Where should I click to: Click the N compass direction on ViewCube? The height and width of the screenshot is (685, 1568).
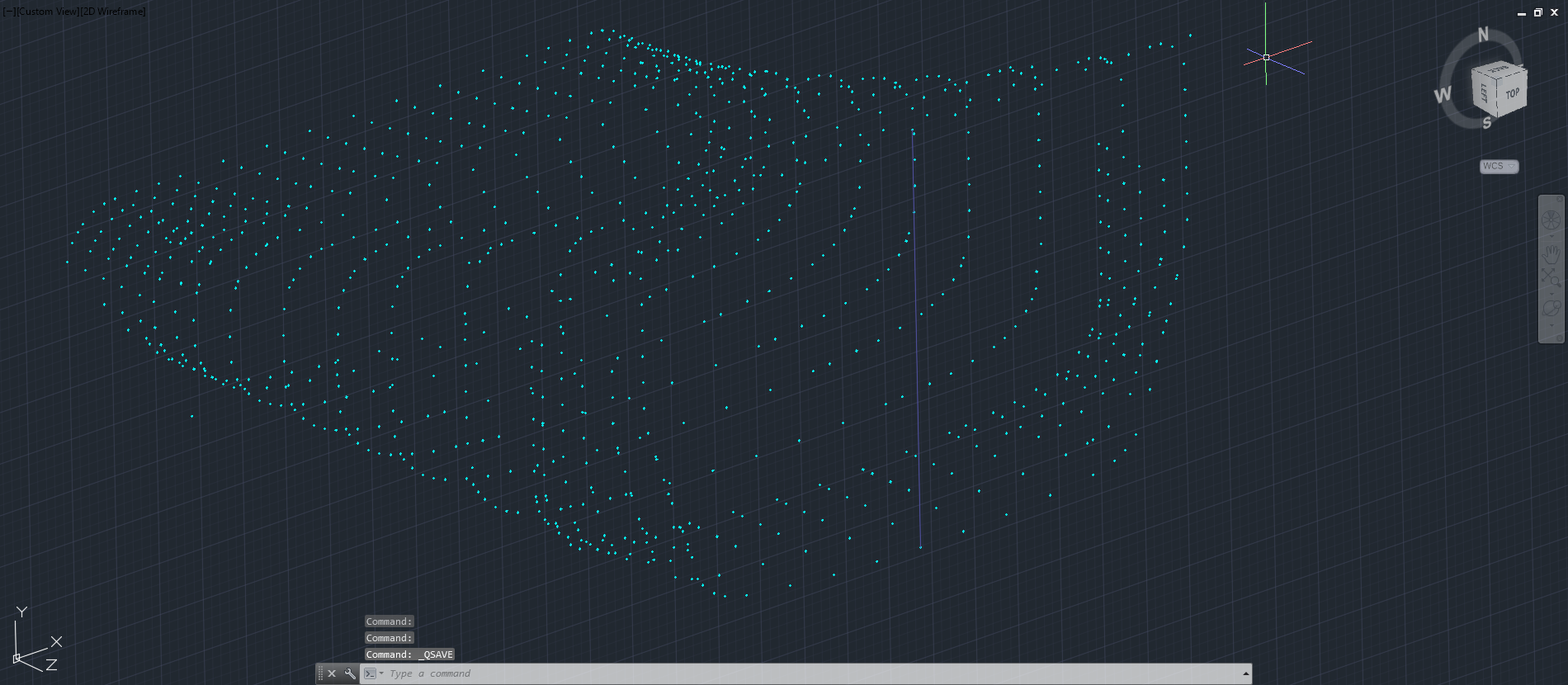(1483, 35)
